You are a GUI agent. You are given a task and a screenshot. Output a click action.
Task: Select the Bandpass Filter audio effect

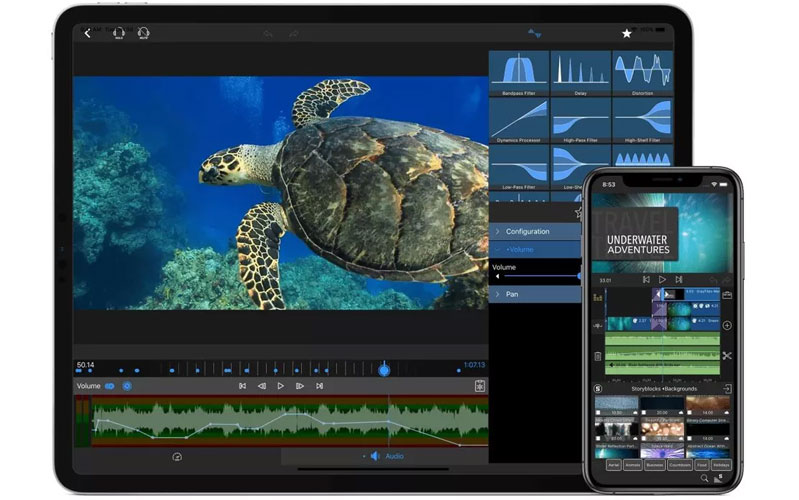click(x=518, y=73)
